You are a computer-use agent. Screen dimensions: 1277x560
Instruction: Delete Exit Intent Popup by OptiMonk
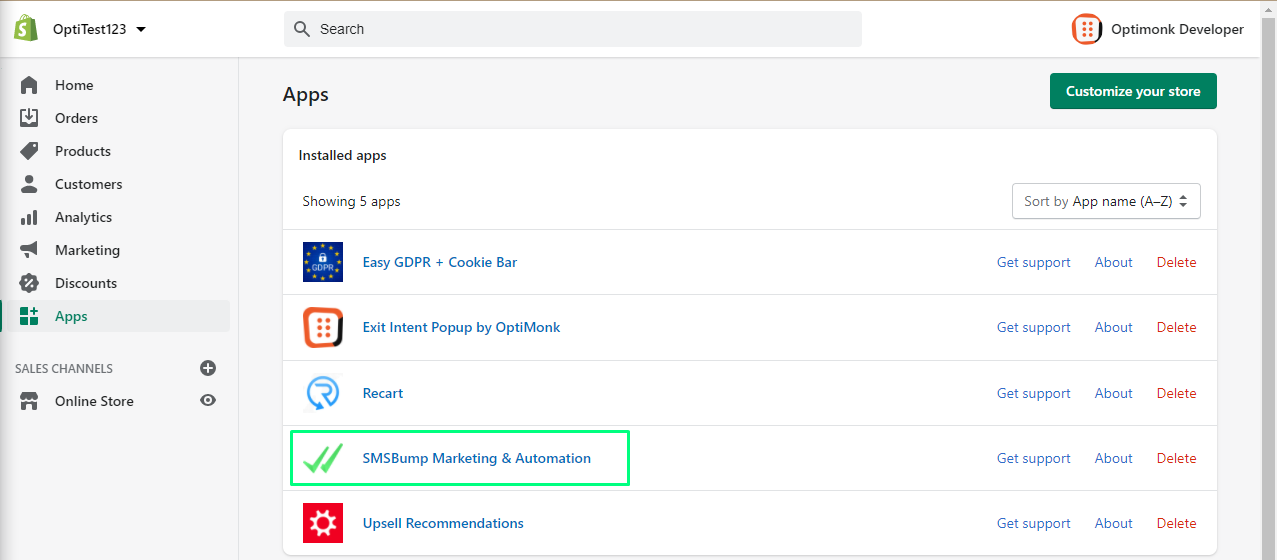point(1176,327)
